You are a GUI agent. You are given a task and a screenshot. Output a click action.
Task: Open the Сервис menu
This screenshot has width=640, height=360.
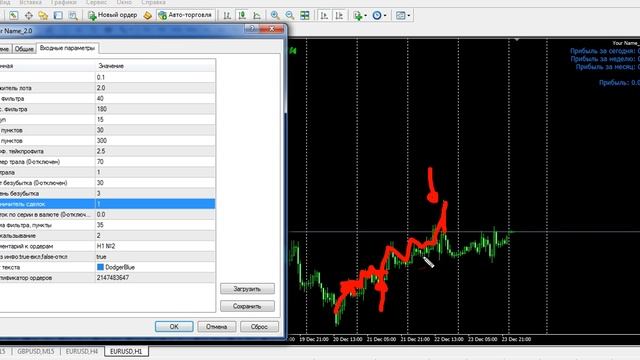tap(96, 2)
